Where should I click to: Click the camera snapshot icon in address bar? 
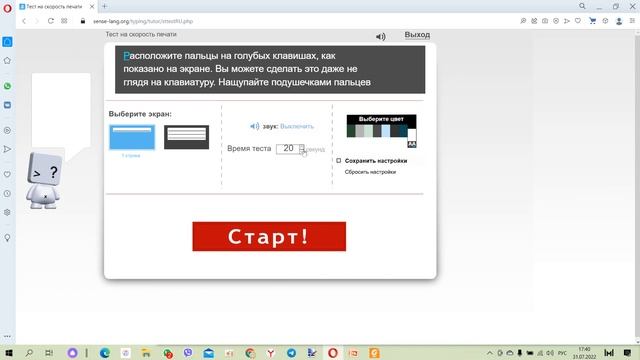[545, 21]
